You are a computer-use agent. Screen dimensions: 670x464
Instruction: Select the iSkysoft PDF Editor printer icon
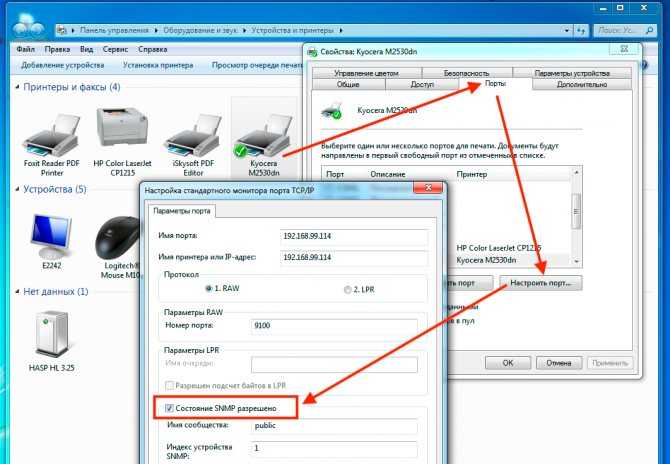[193, 136]
